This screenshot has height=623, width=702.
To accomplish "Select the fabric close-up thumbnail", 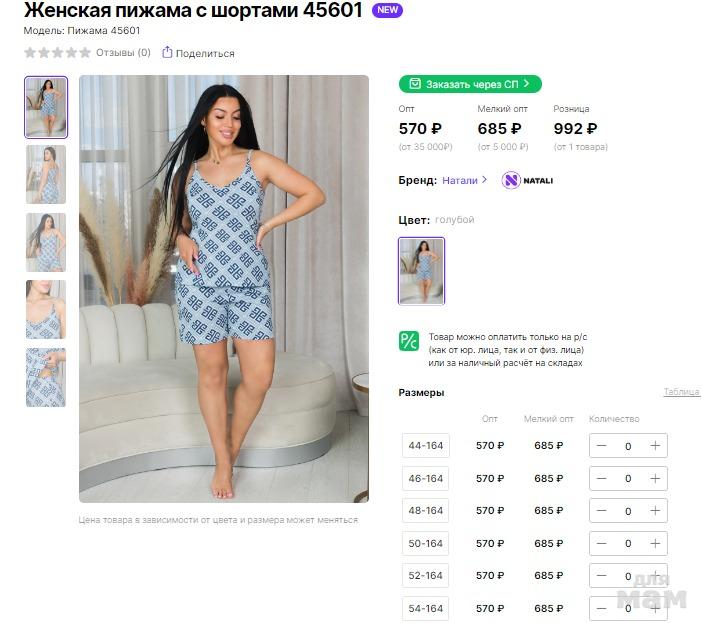I will pos(46,377).
